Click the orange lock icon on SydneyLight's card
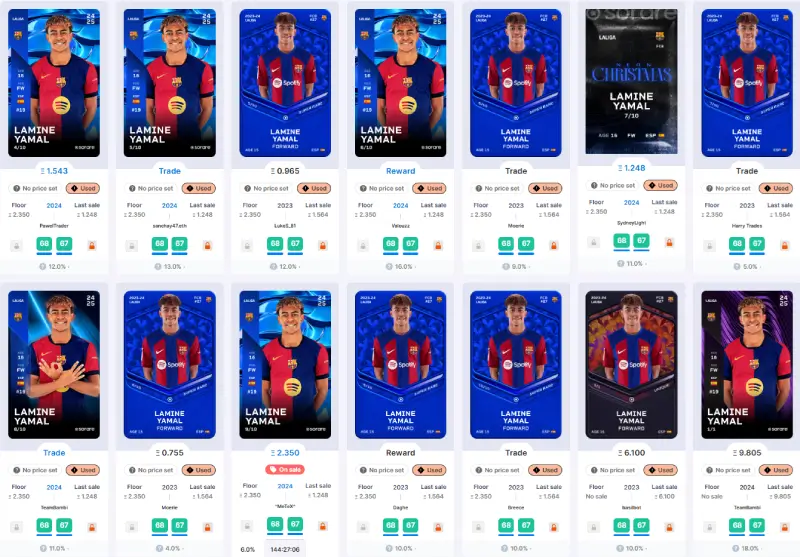Screen dimensions: 800x557 click(669, 243)
